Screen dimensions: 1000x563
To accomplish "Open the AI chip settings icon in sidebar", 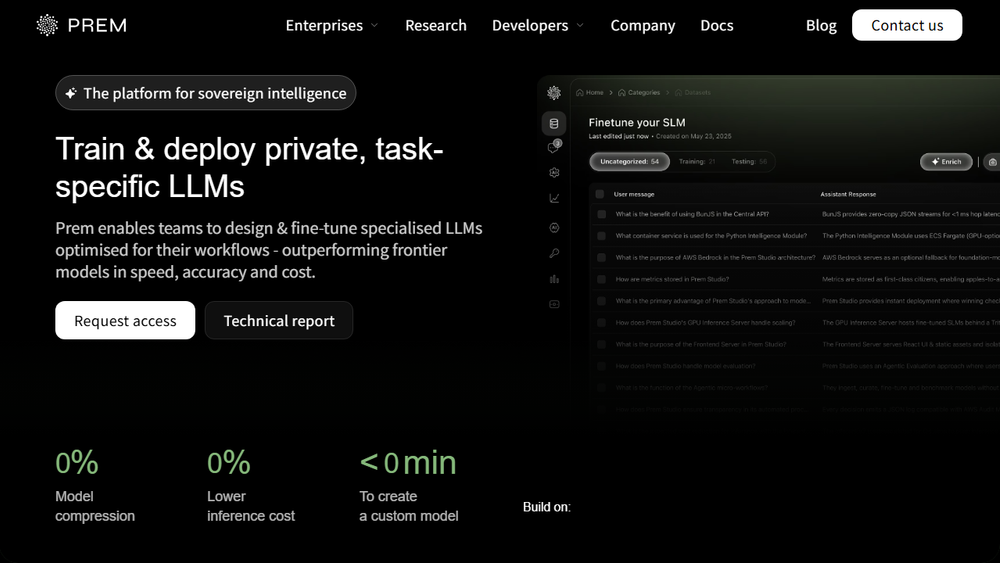I will click(x=554, y=172).
